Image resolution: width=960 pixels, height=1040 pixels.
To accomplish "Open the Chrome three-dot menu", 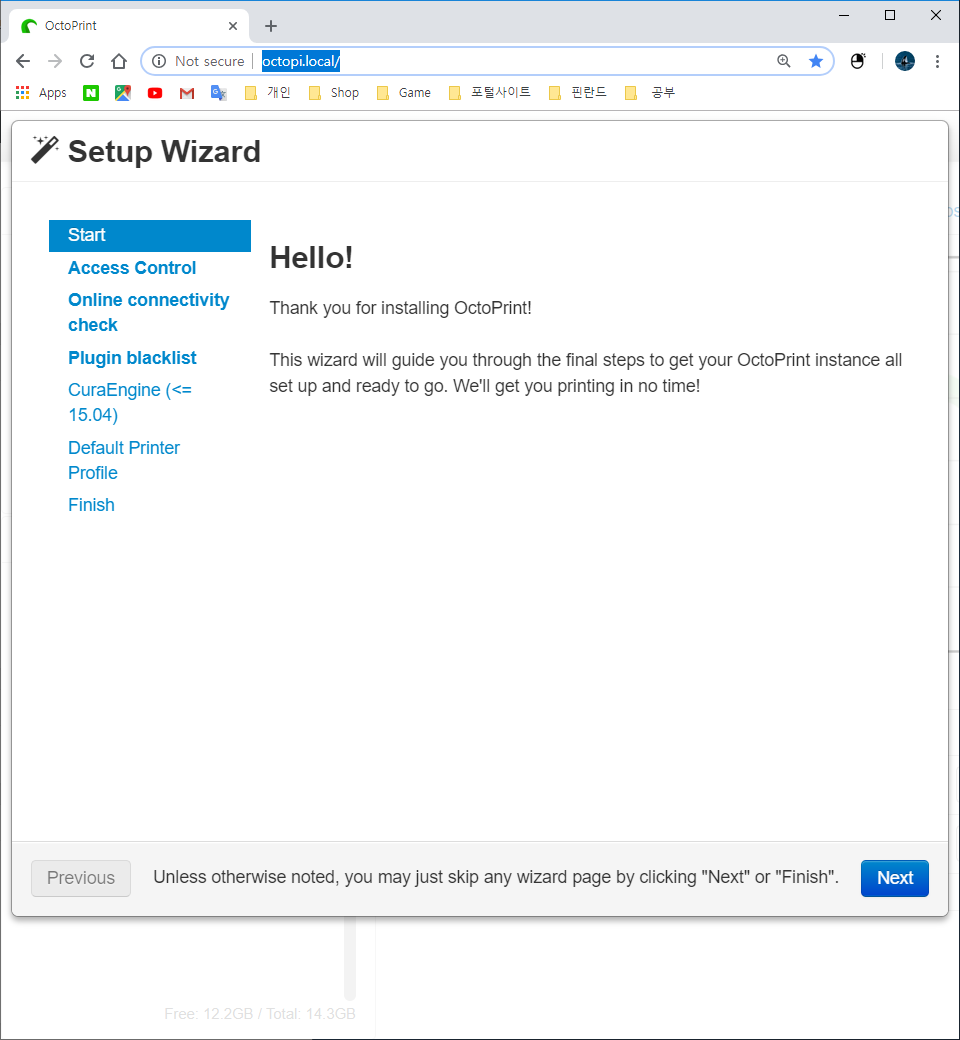I will [x=937, y=61].
